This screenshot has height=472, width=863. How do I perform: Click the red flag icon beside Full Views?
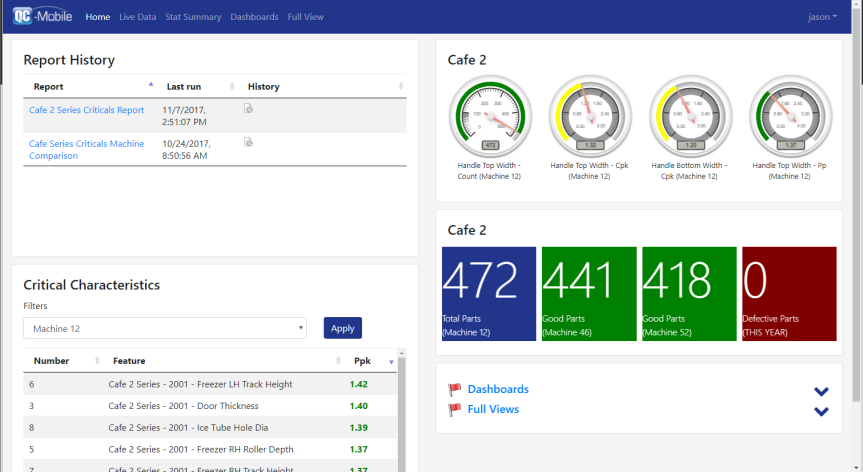click(455, 409)
